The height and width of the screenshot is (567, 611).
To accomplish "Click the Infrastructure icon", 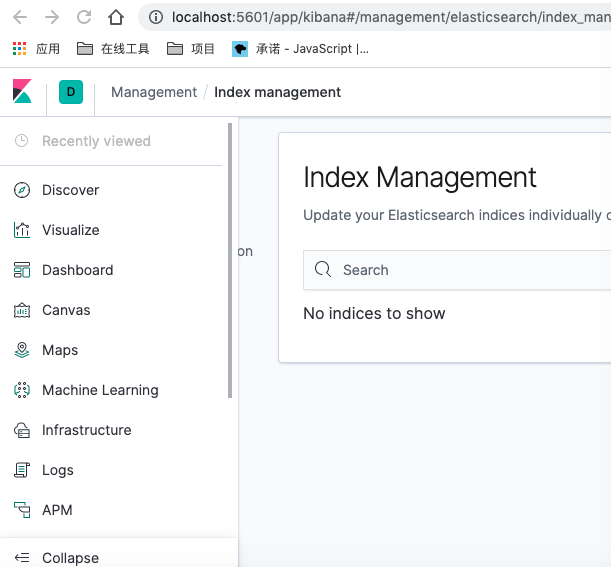I will [x=22, y=430].
